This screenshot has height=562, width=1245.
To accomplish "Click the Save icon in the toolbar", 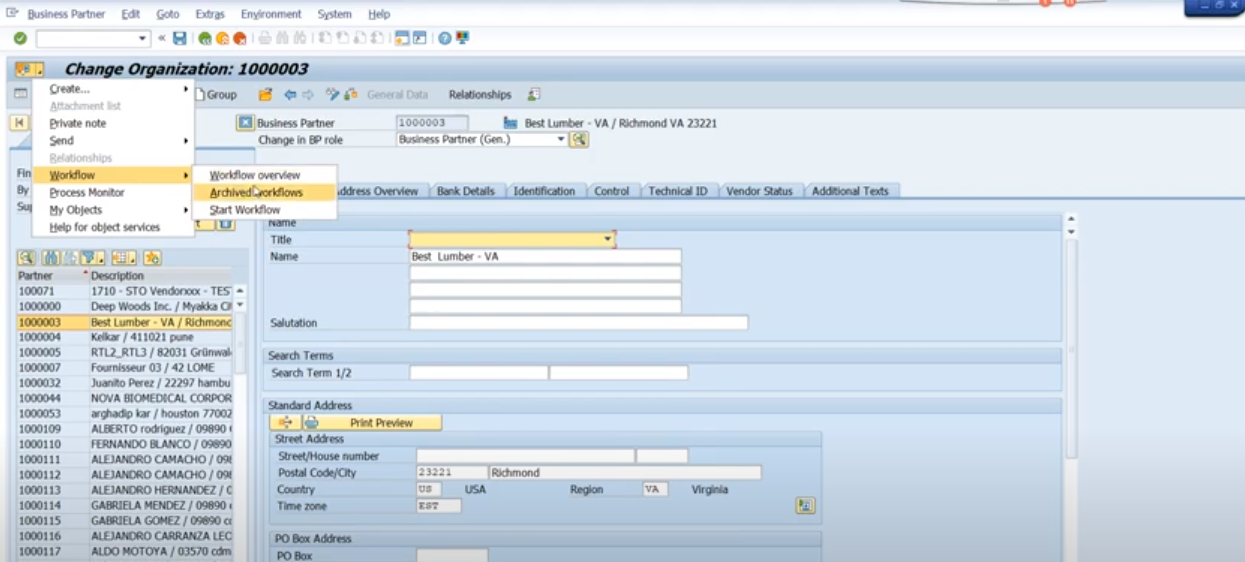I will click(x=179, y=38).
